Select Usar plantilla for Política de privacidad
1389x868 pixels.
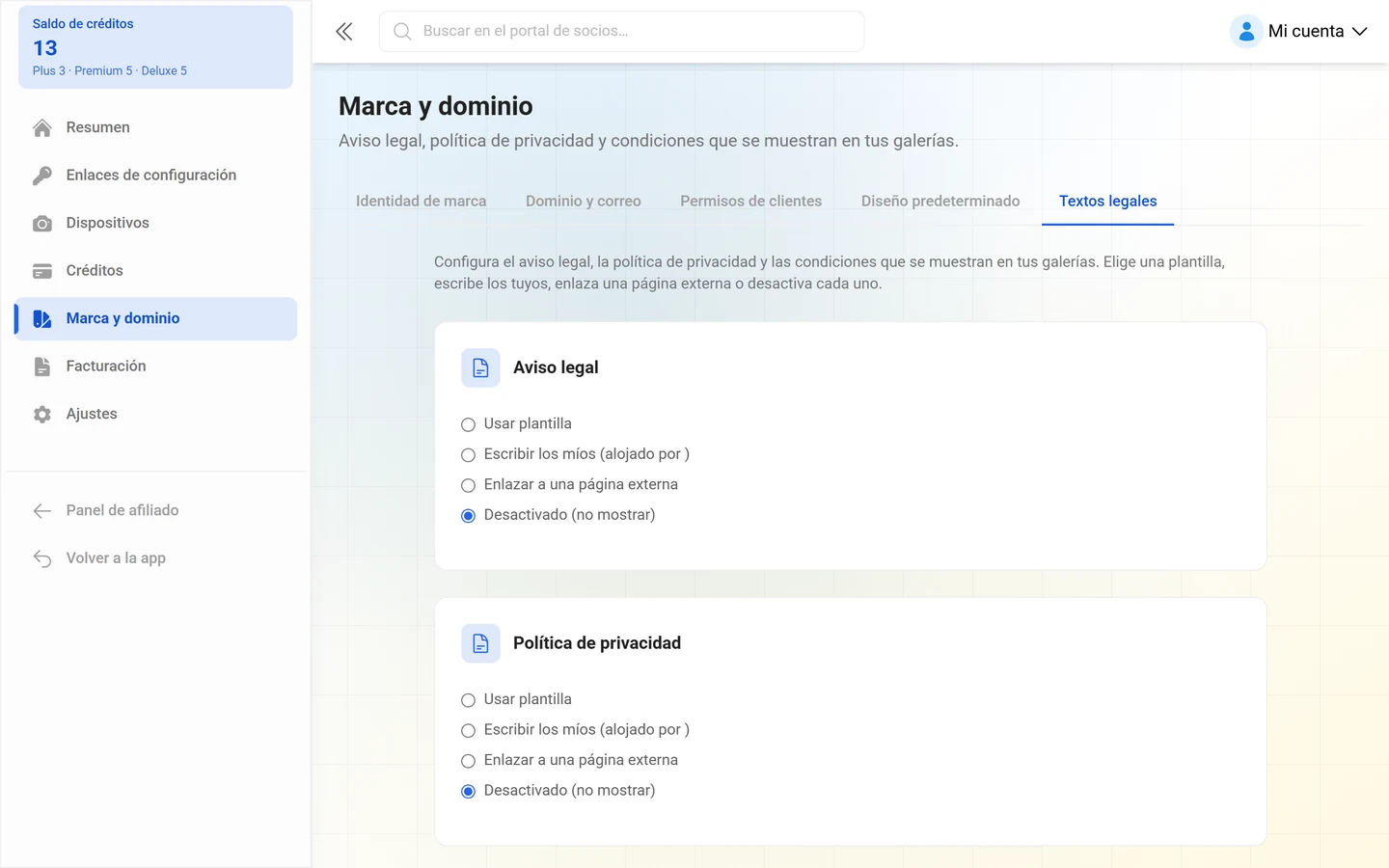[468, 700]
